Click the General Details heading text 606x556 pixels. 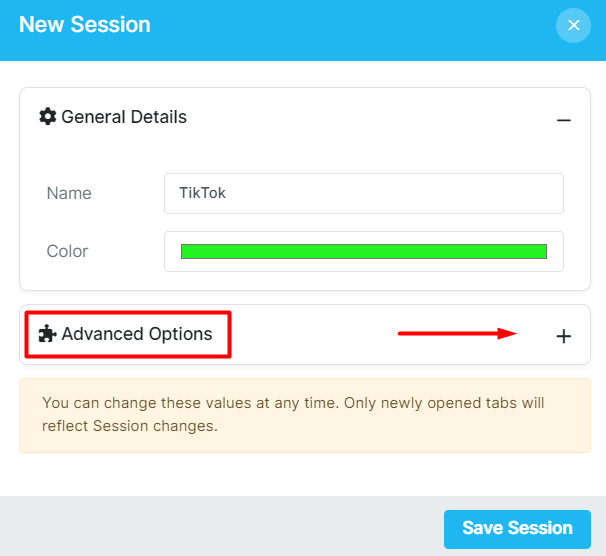(x=124, y=117)
